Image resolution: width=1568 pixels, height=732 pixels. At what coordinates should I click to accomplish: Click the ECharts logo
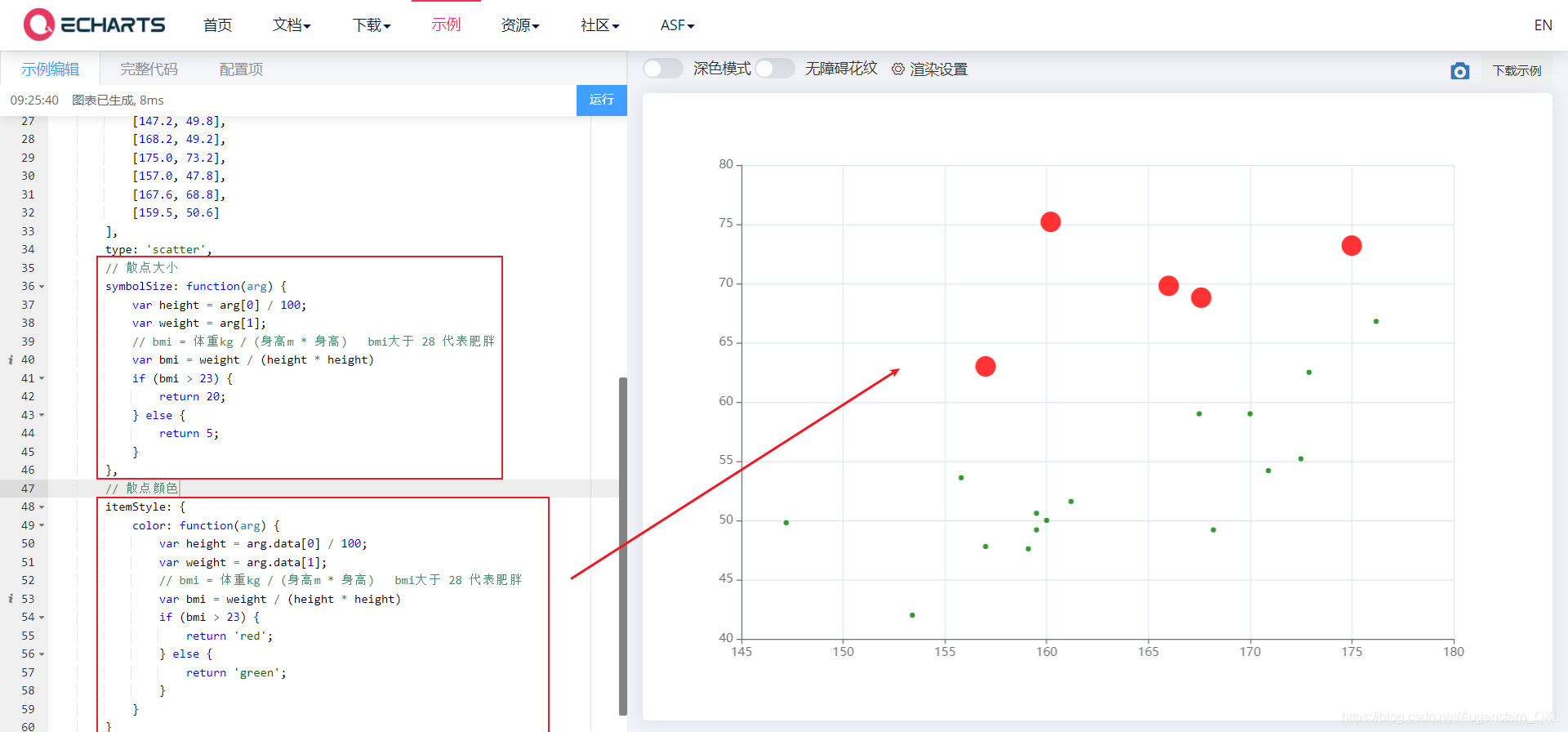[x=94, y=25]
